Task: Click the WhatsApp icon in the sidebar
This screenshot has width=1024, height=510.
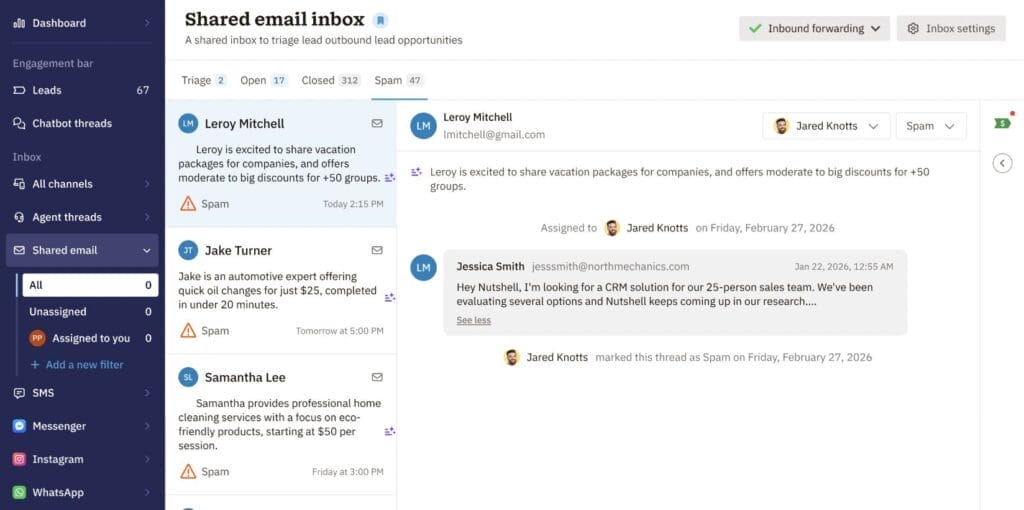Action: [20, 492]
